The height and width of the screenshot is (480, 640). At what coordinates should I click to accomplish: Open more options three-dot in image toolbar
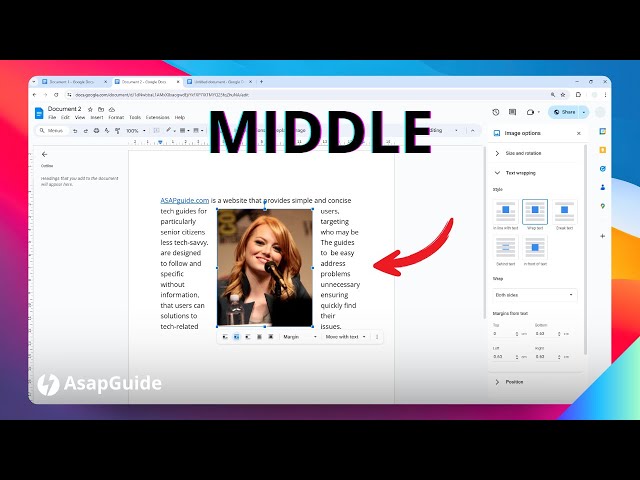coord(377,337)
